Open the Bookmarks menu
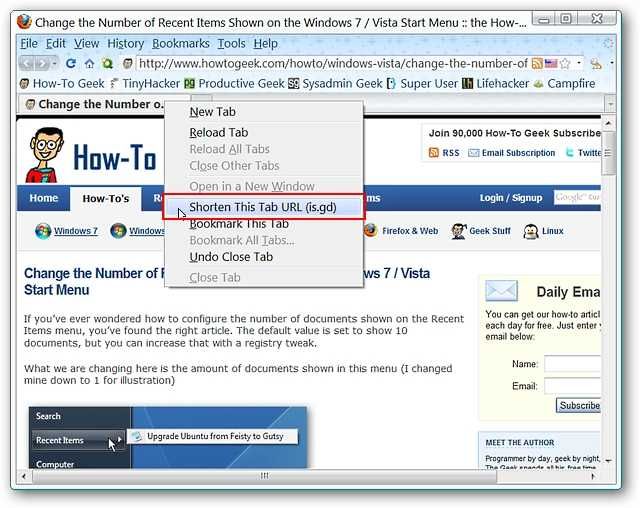640x508 pixels. (181, 43)
